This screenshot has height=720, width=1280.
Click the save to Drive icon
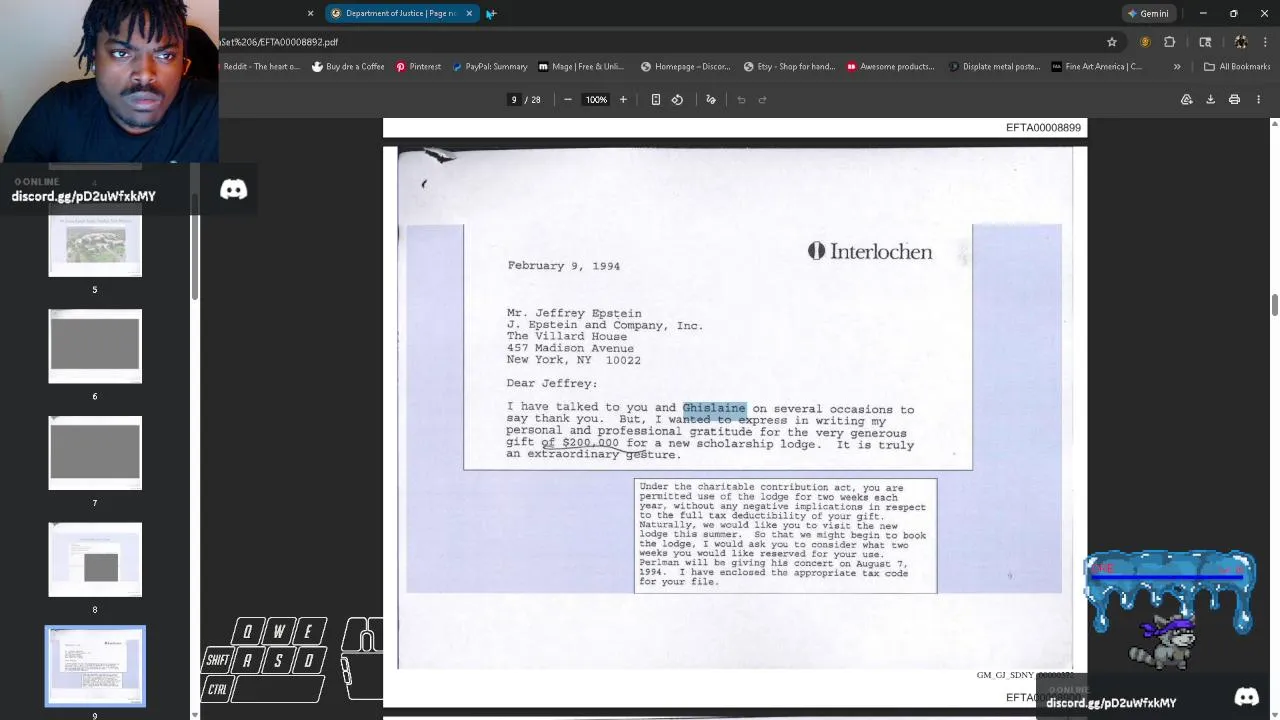tap(1187, 99)
